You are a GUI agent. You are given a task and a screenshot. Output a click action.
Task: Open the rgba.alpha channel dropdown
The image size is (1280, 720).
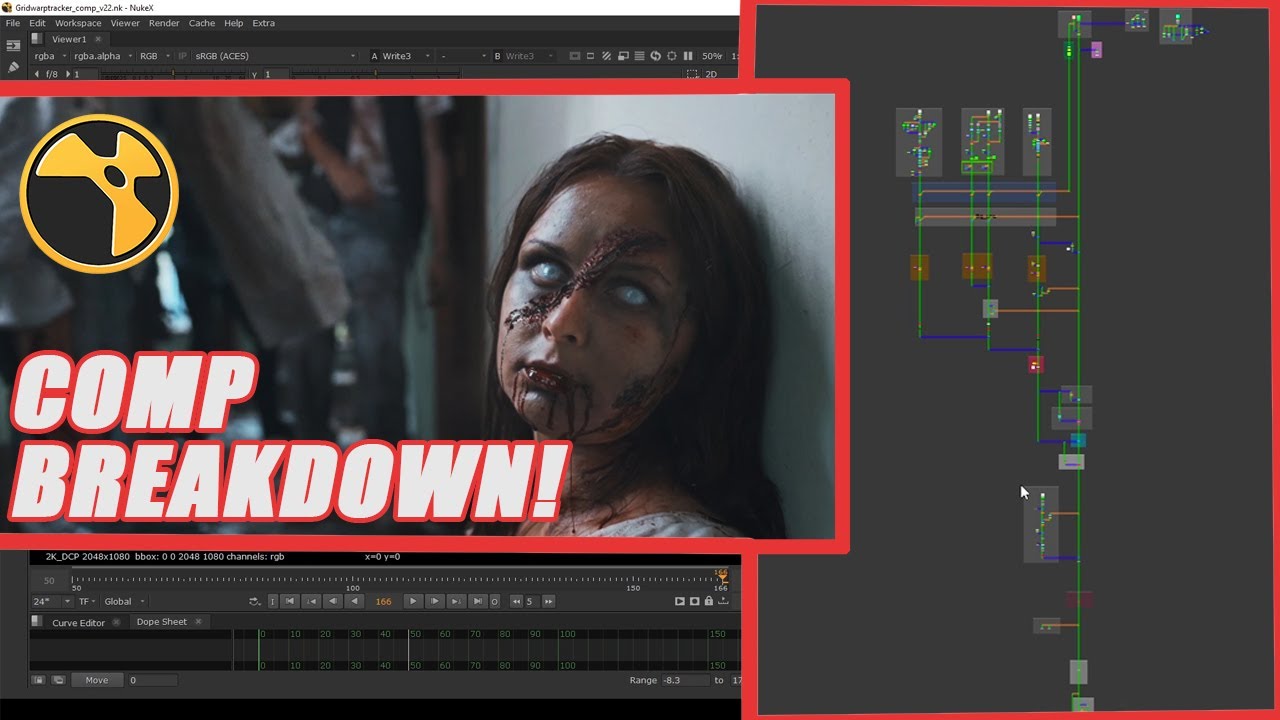102,56
